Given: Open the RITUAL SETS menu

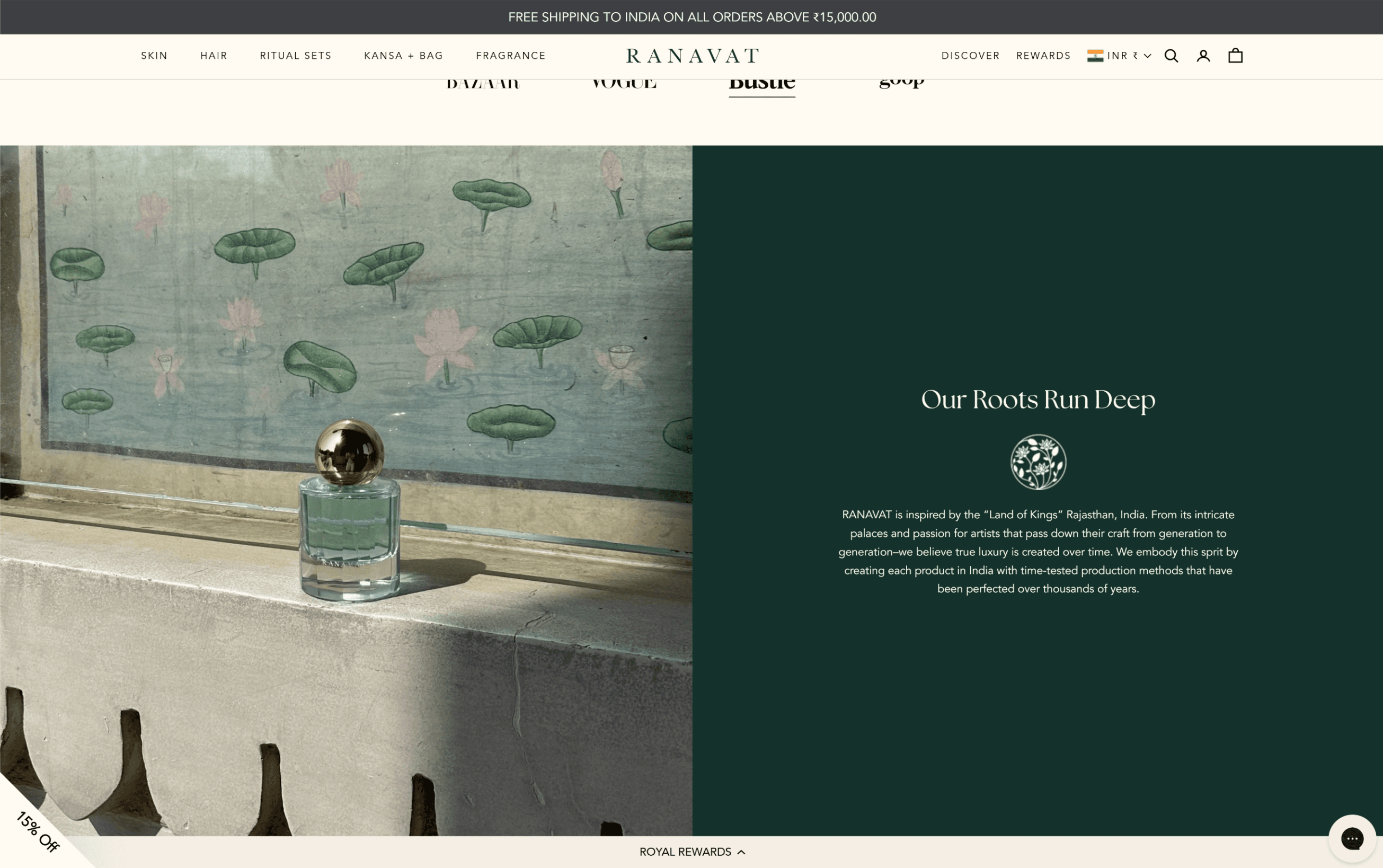Looking at the screenshot, I should click(296, 56).
